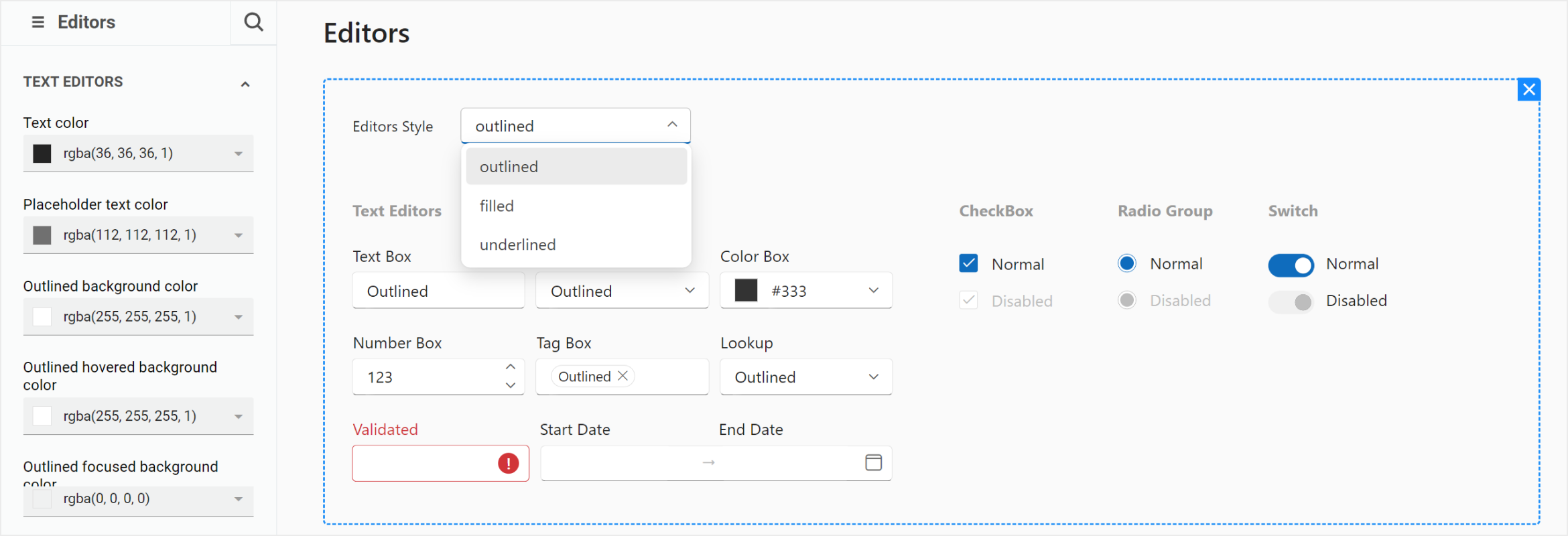The height and width of the screenshot is (536, 1568).
Task: Select the outlined option in dropdown list
Action: 576,166
